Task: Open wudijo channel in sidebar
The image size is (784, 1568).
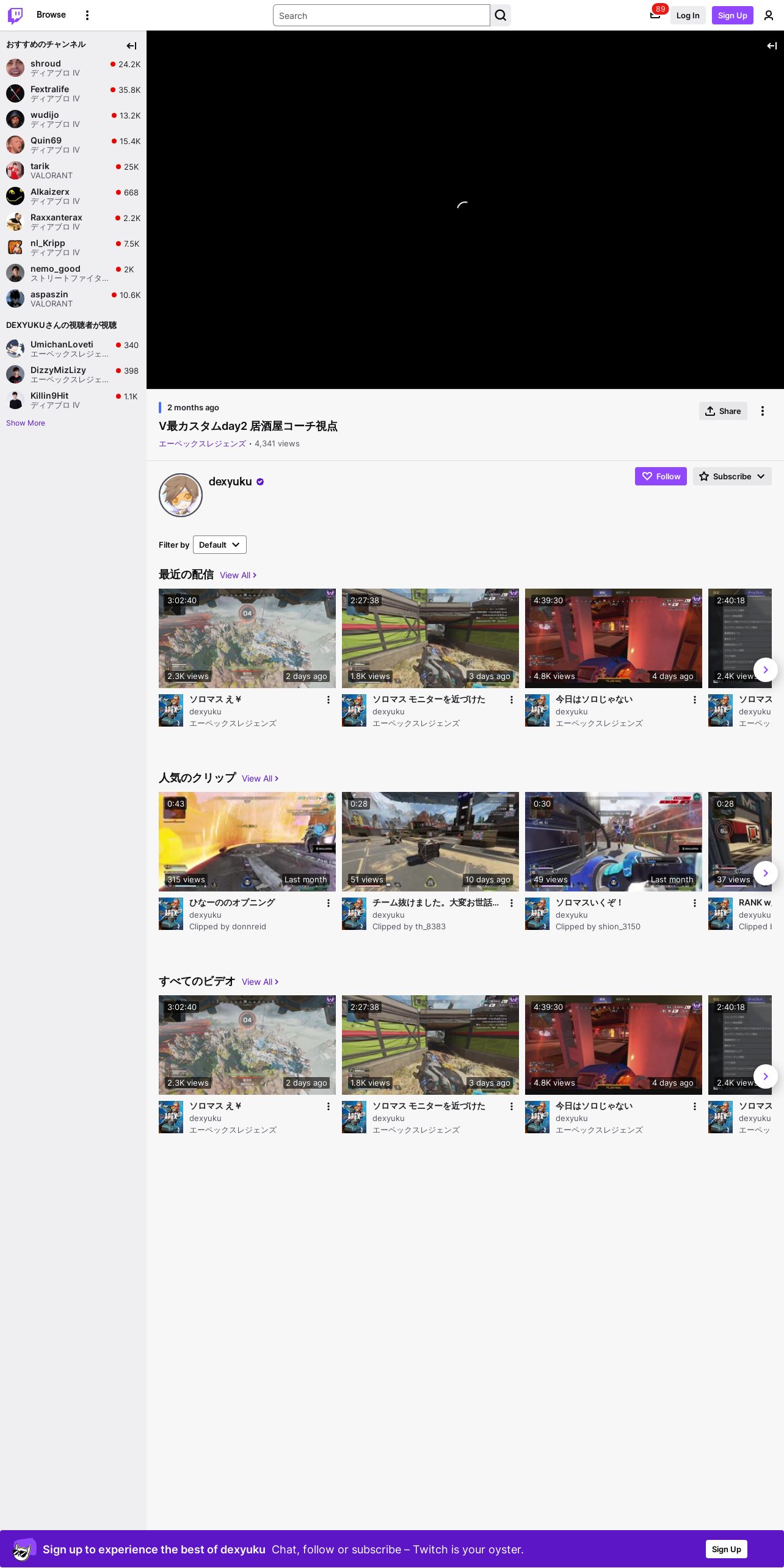Action: point(73,119)
